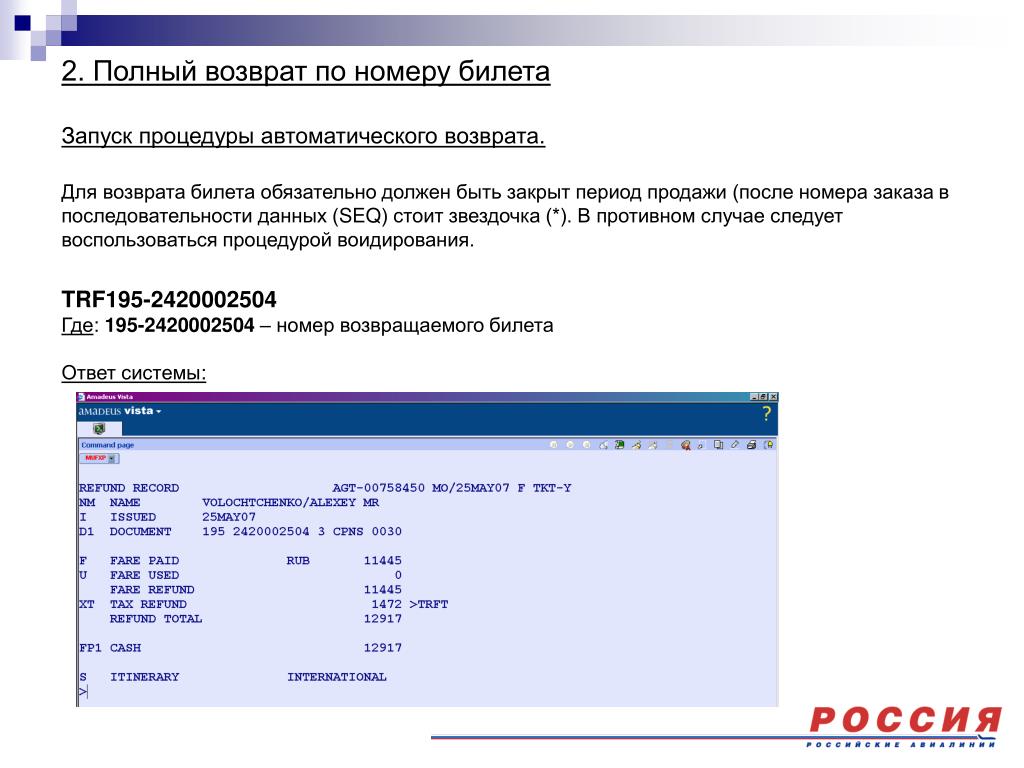This screenshot has height=768, width=1024.
Task: Click the 'Command page' panel title
Action: click(x=107, y=445)
